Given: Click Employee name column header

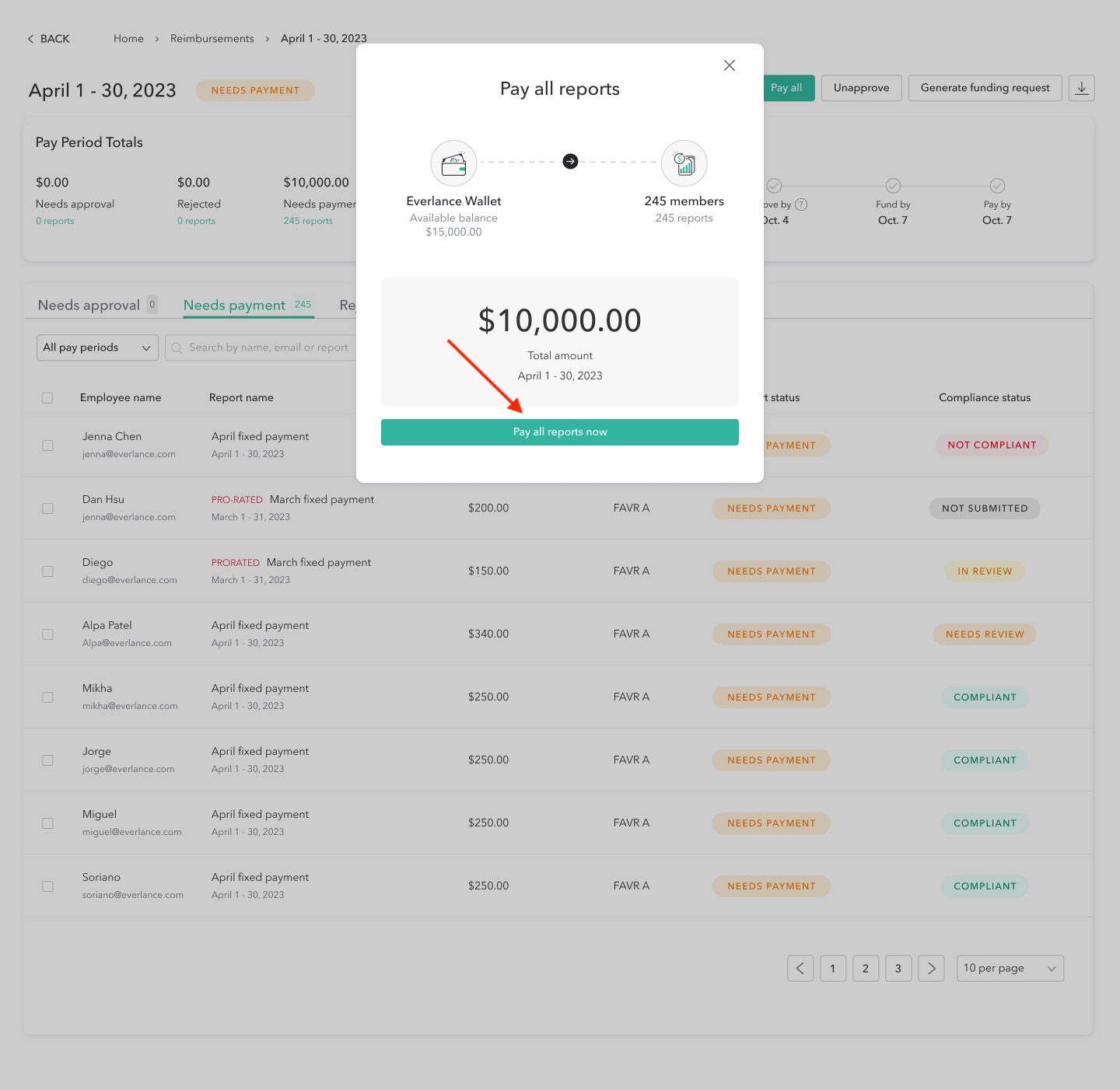Looking at the screenshot, I should [x=121, y=397].
